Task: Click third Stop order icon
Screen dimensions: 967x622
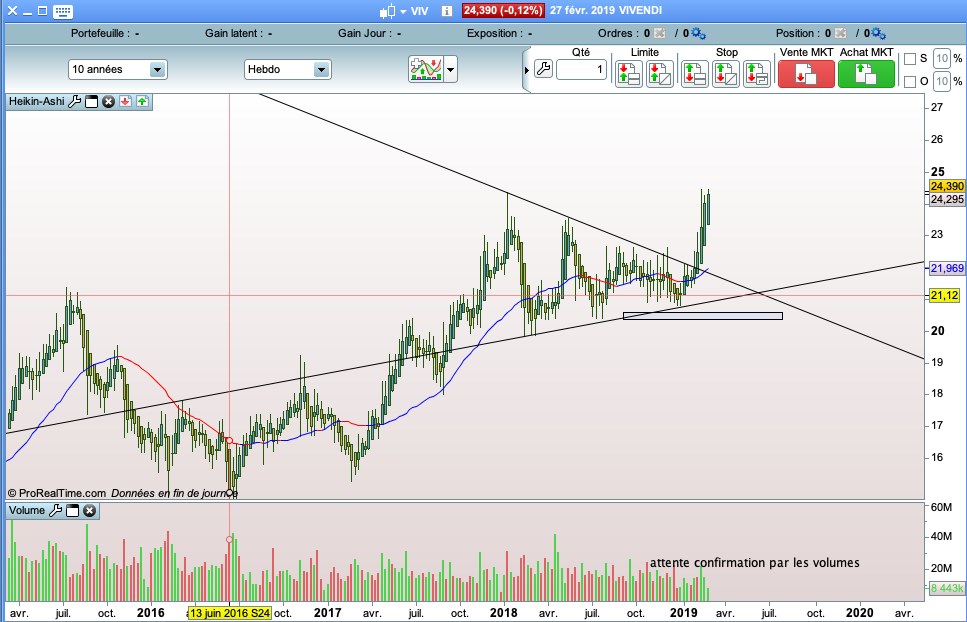Action: pyautogui.click(x=757, y=74)
